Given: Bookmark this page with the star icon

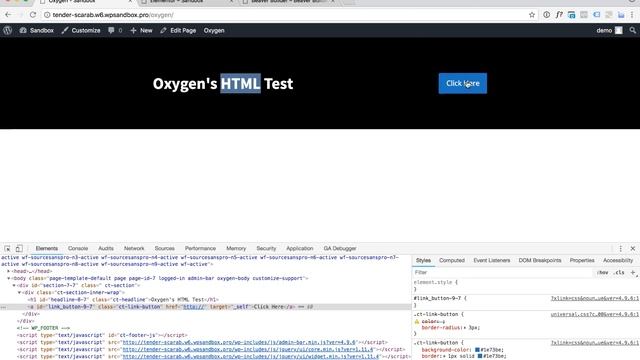Looking at the screenshot, I should tap(532, 15).
